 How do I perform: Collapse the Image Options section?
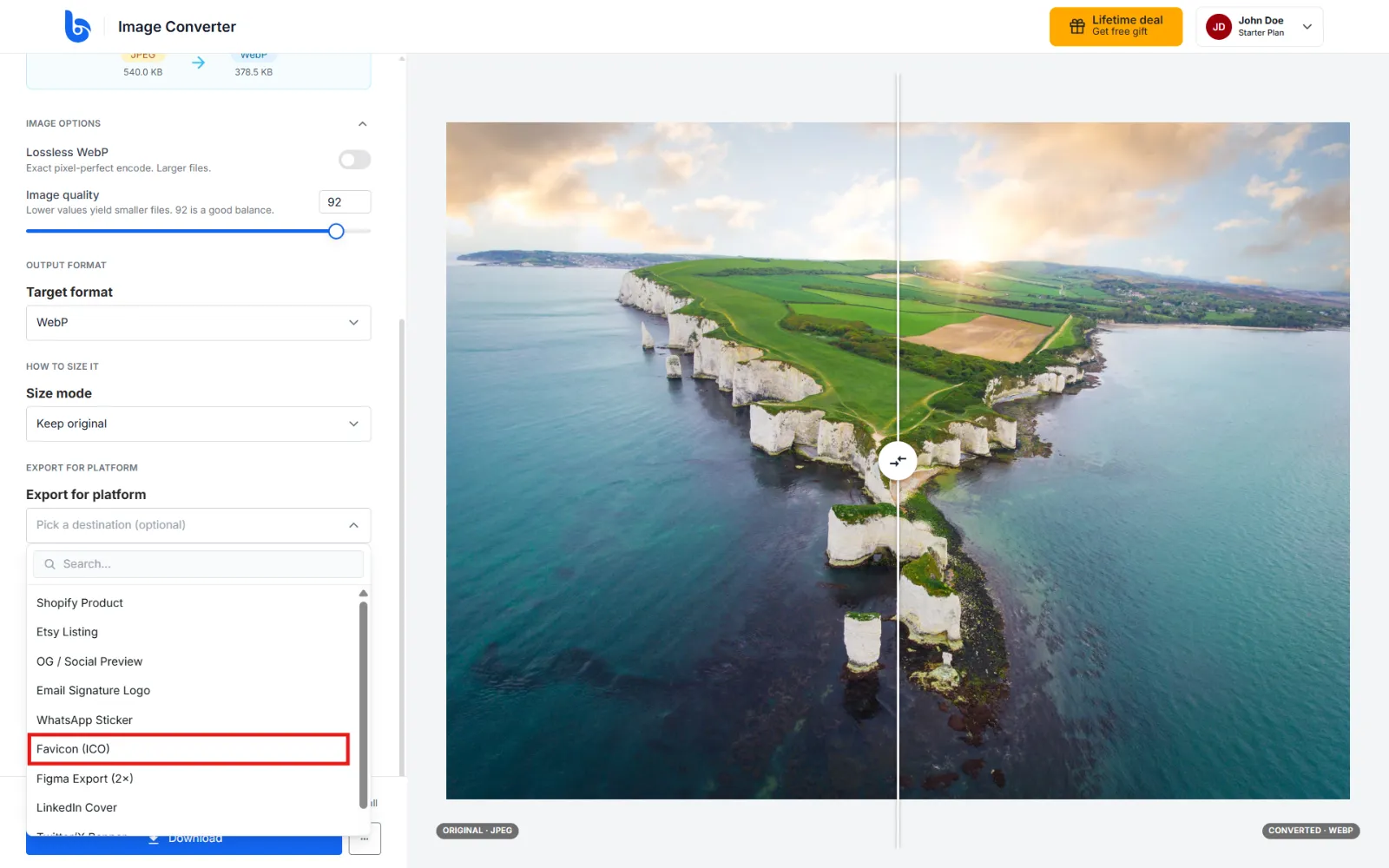pyautogui.click(x=363, y=124)
